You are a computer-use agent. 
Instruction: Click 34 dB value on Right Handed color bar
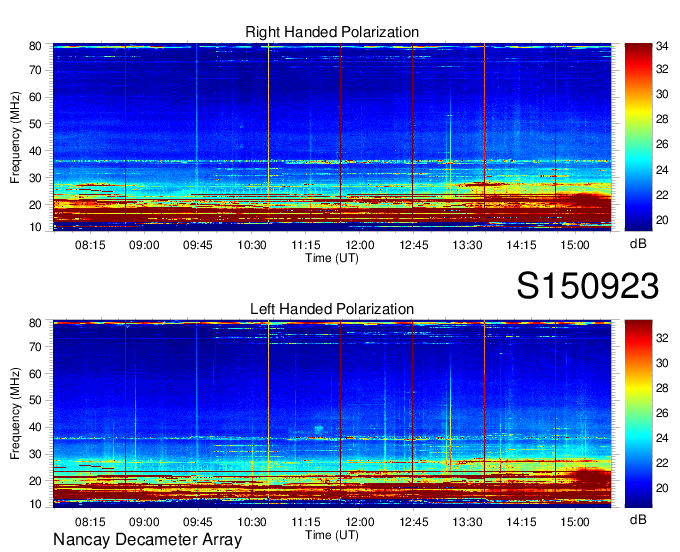(662, 46)
